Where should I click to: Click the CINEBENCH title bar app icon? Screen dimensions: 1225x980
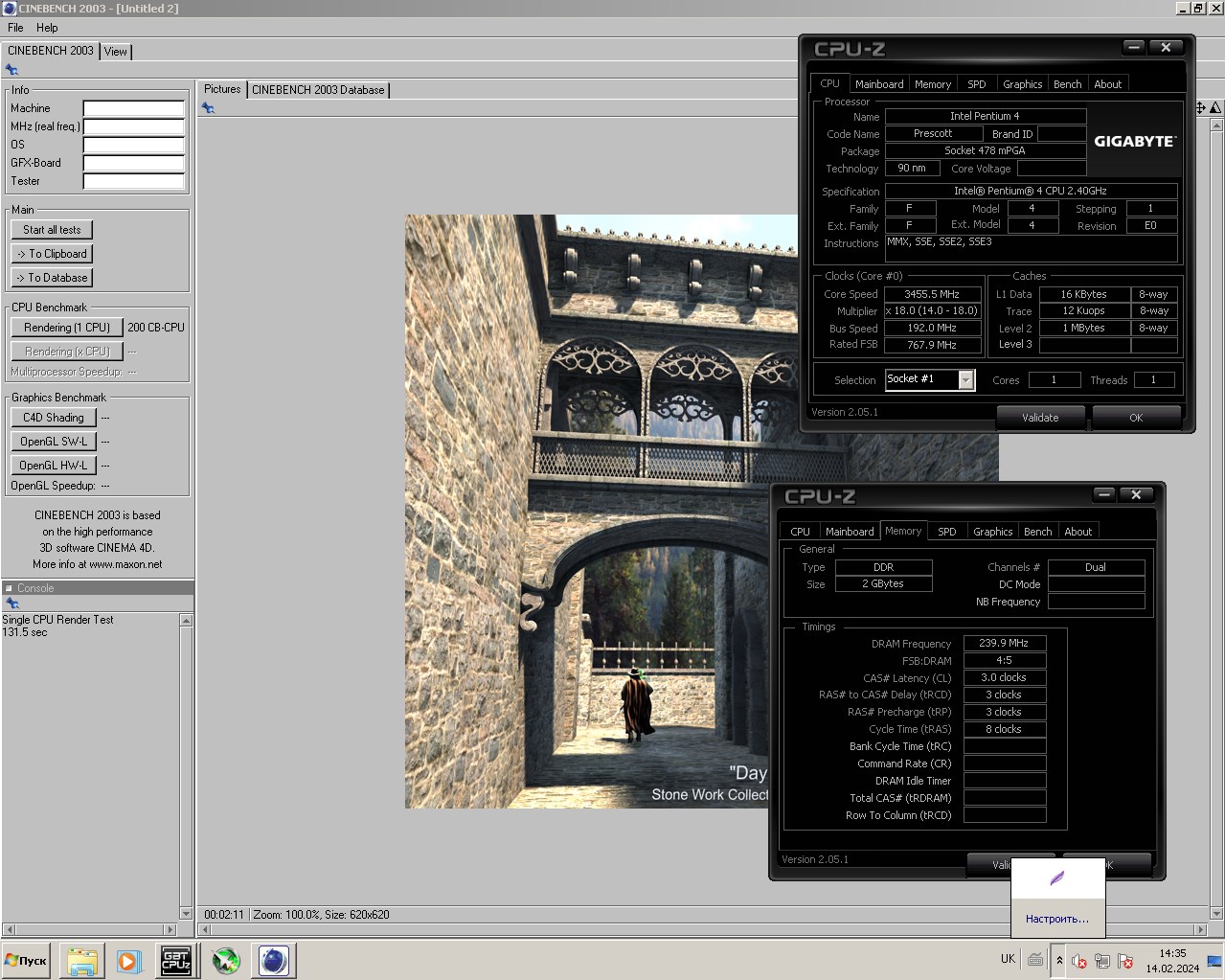coord(9,9)
